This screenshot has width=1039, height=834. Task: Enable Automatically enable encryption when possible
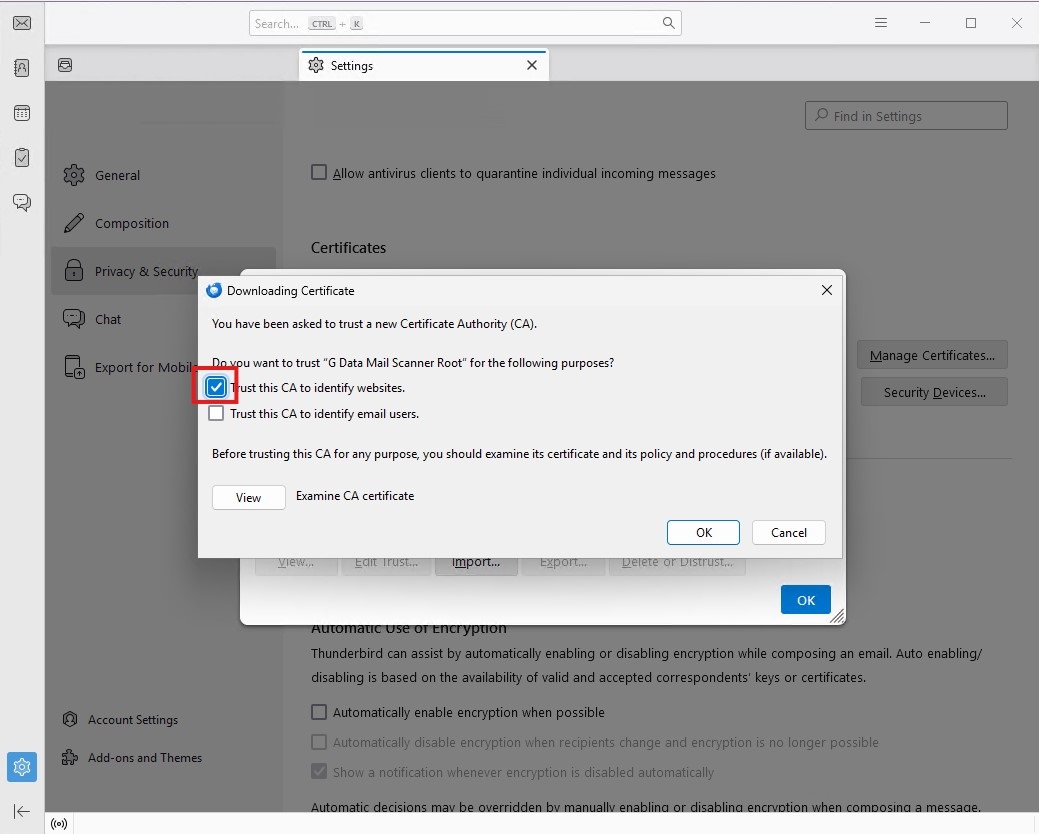(x=319, y=711)
